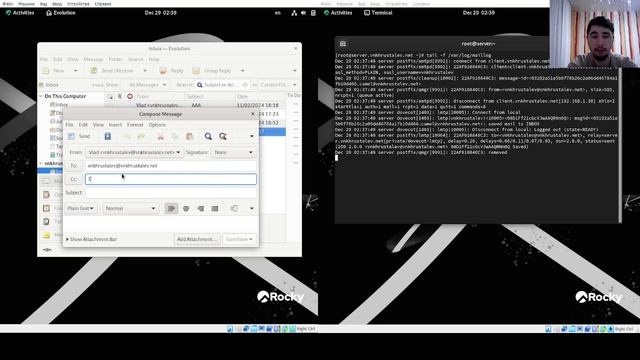Open the All Messages filter dropdown
Image resolution: width=640 pixels, height=360 pixels.
point(147,85)
